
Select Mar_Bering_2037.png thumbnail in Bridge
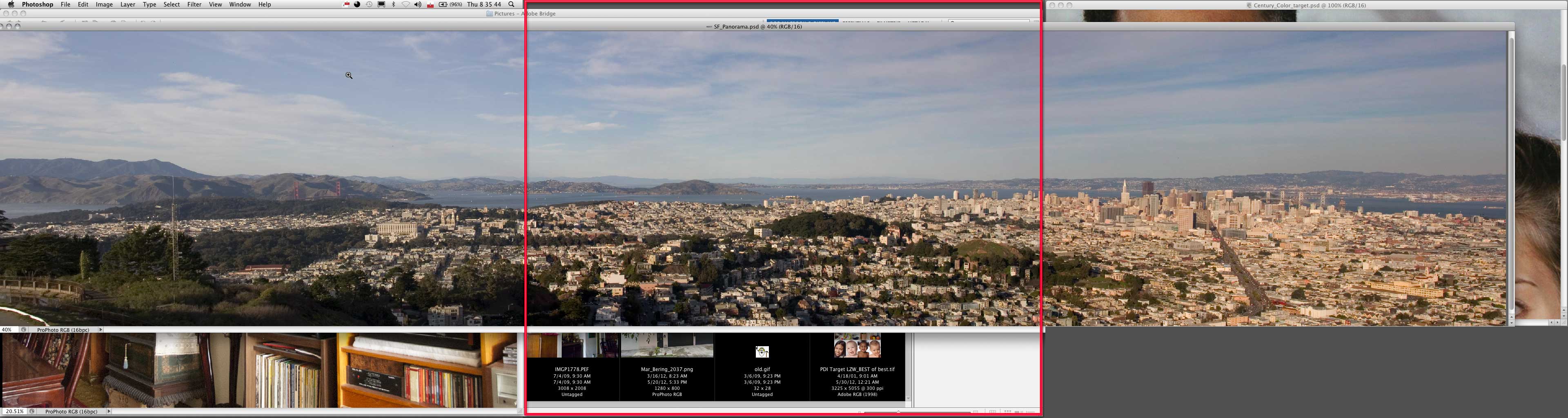[667, 345]
